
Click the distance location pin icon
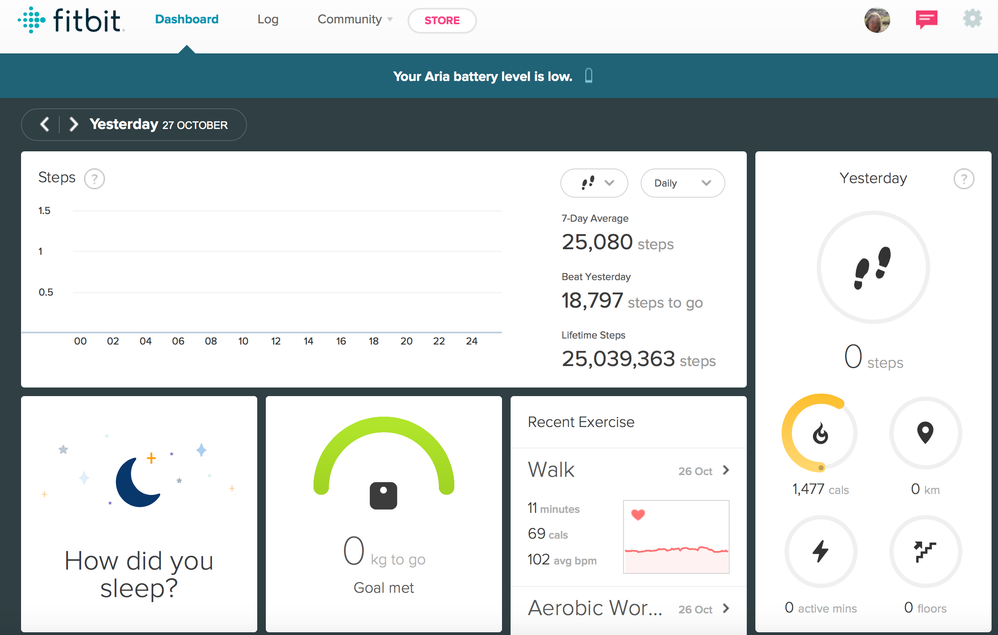pyautogui.click(x=925, y=433)
